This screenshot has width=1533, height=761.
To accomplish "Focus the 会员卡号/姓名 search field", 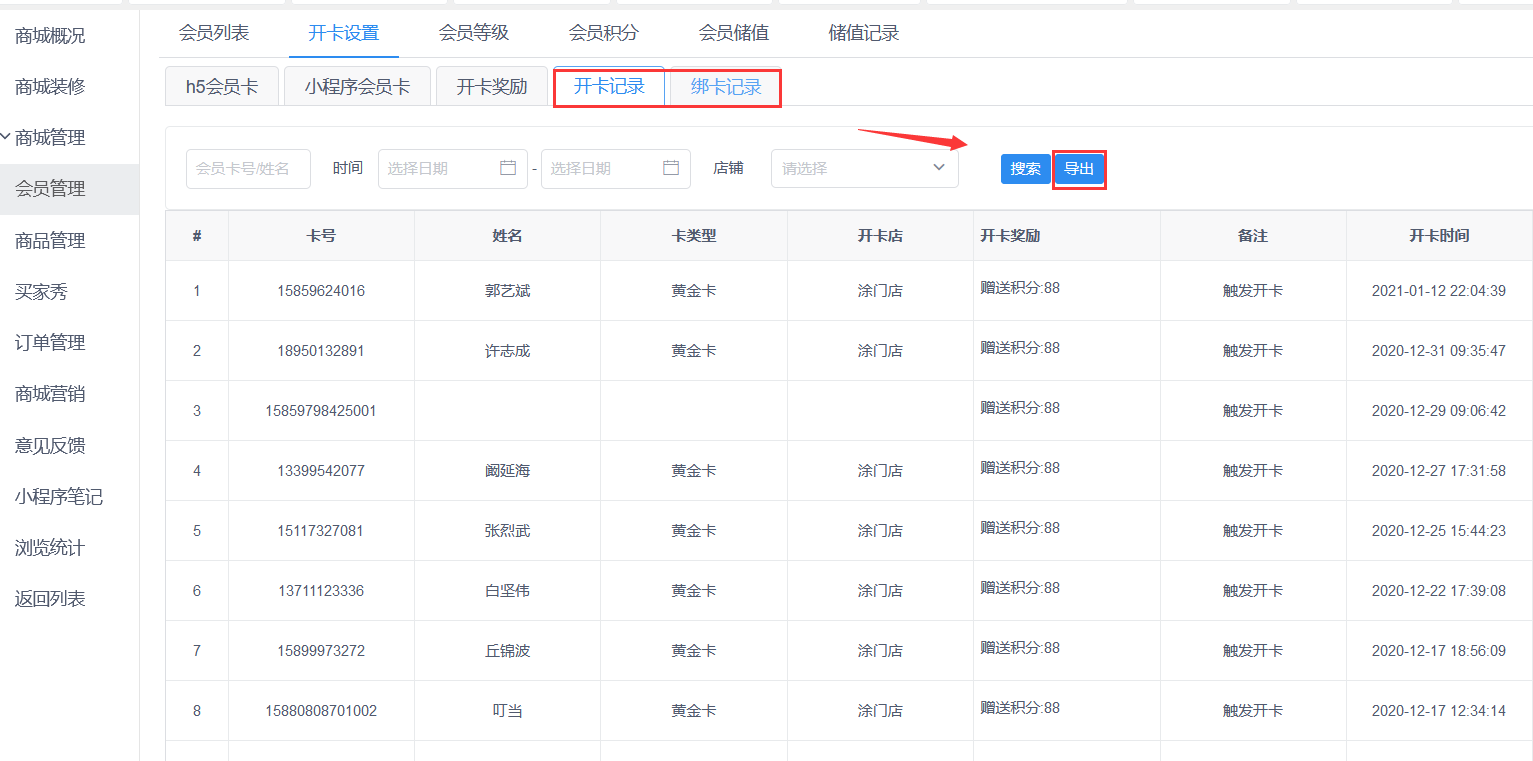I will 248,168.
